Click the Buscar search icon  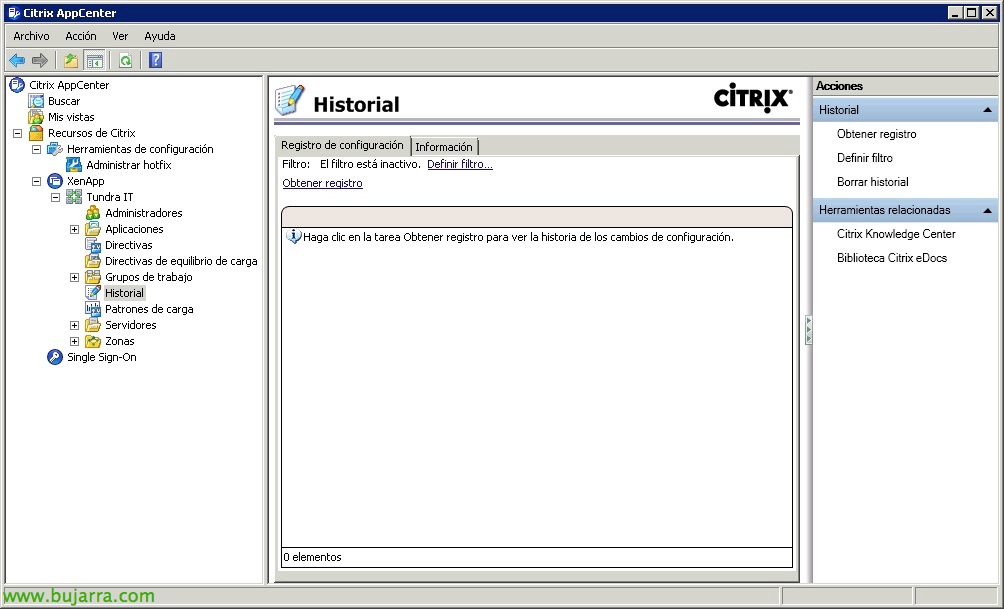tap(36, 101)
